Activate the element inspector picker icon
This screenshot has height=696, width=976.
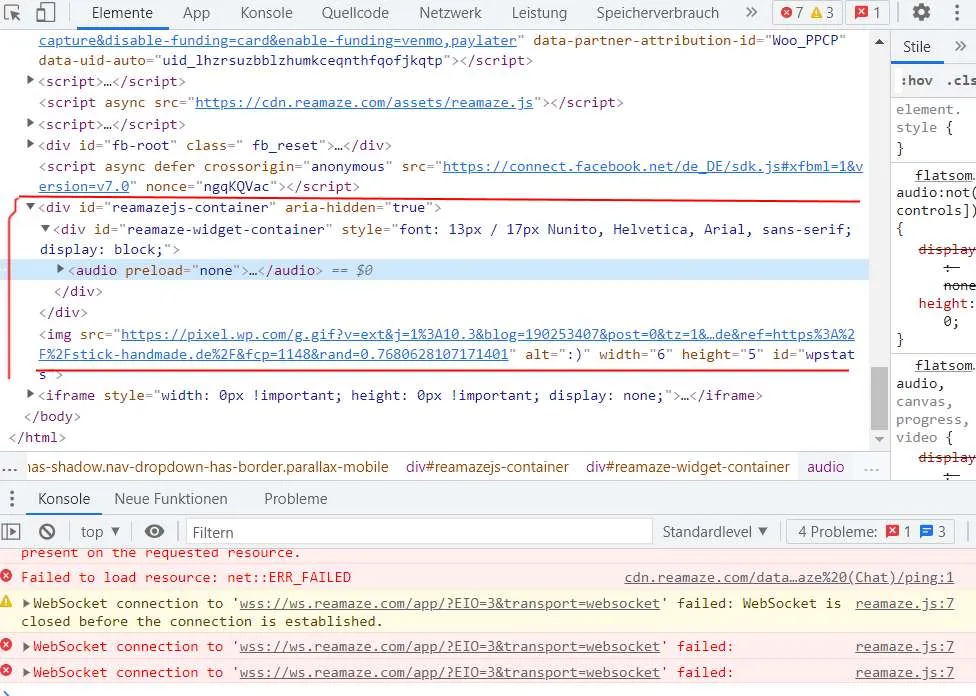click(x=12, y=12)
